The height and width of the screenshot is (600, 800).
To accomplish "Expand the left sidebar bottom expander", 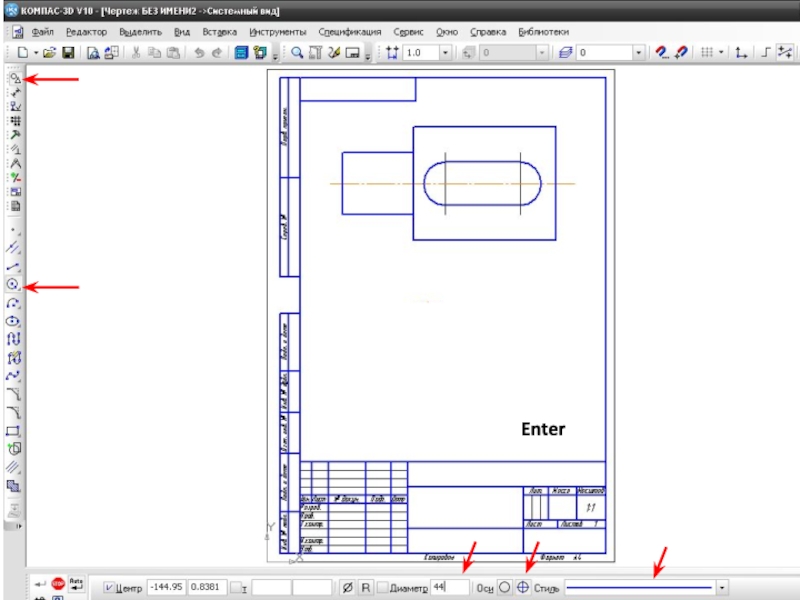I will click(18, 526).
